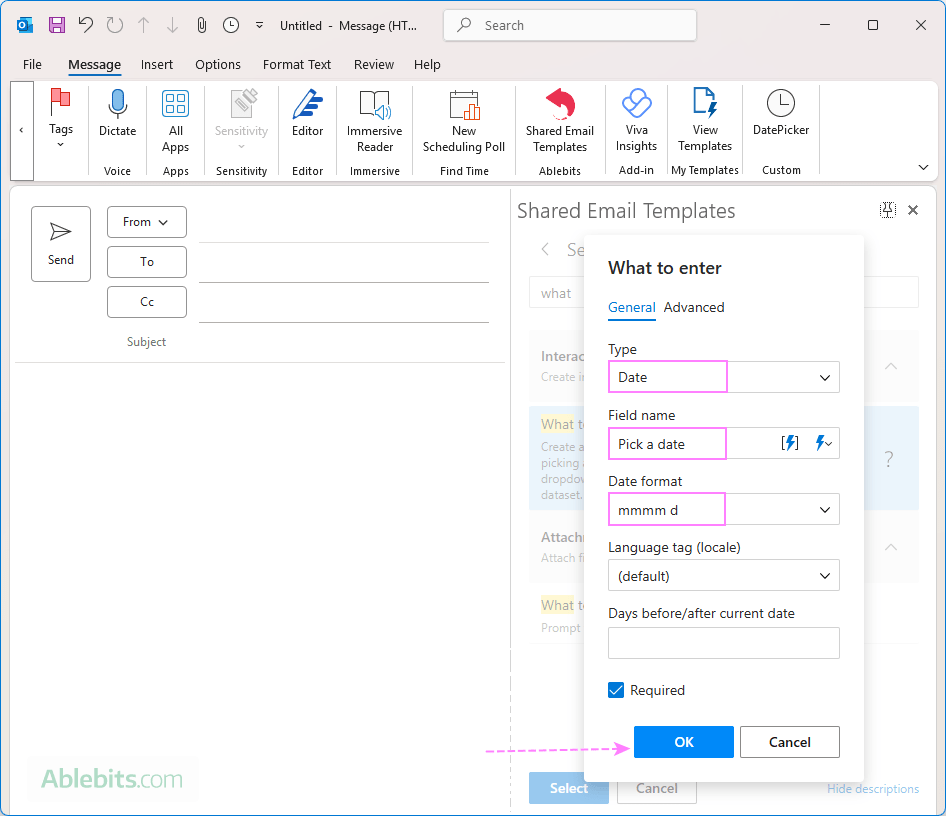The width and height of the screenshot is (946, 816).
Task: Open the File menu
Action: tap(33, 65)
